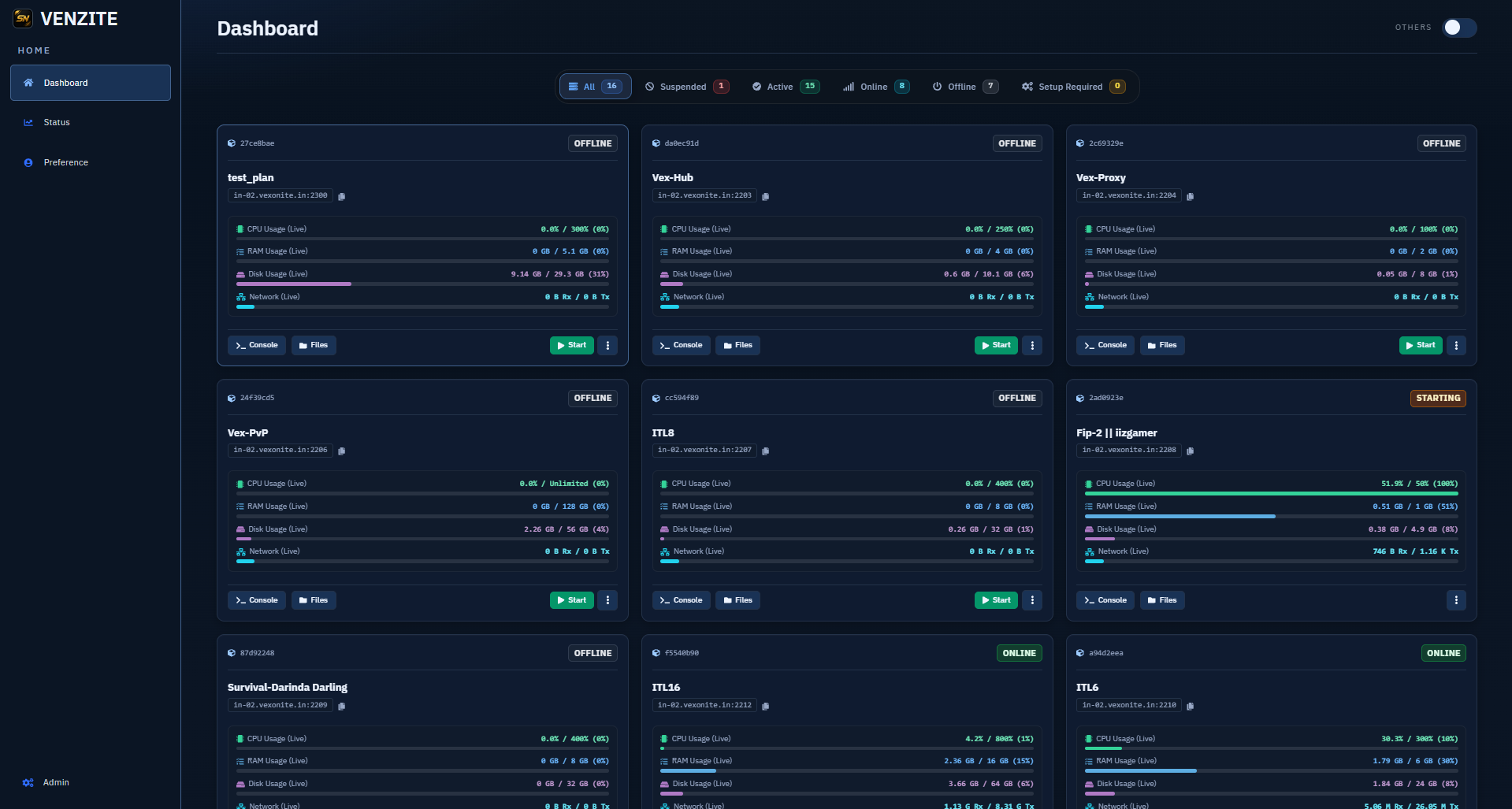Open options menu for Fip-2 || iizgamer
This screenshot has width=1512, height=809.
click(1456, 600)
